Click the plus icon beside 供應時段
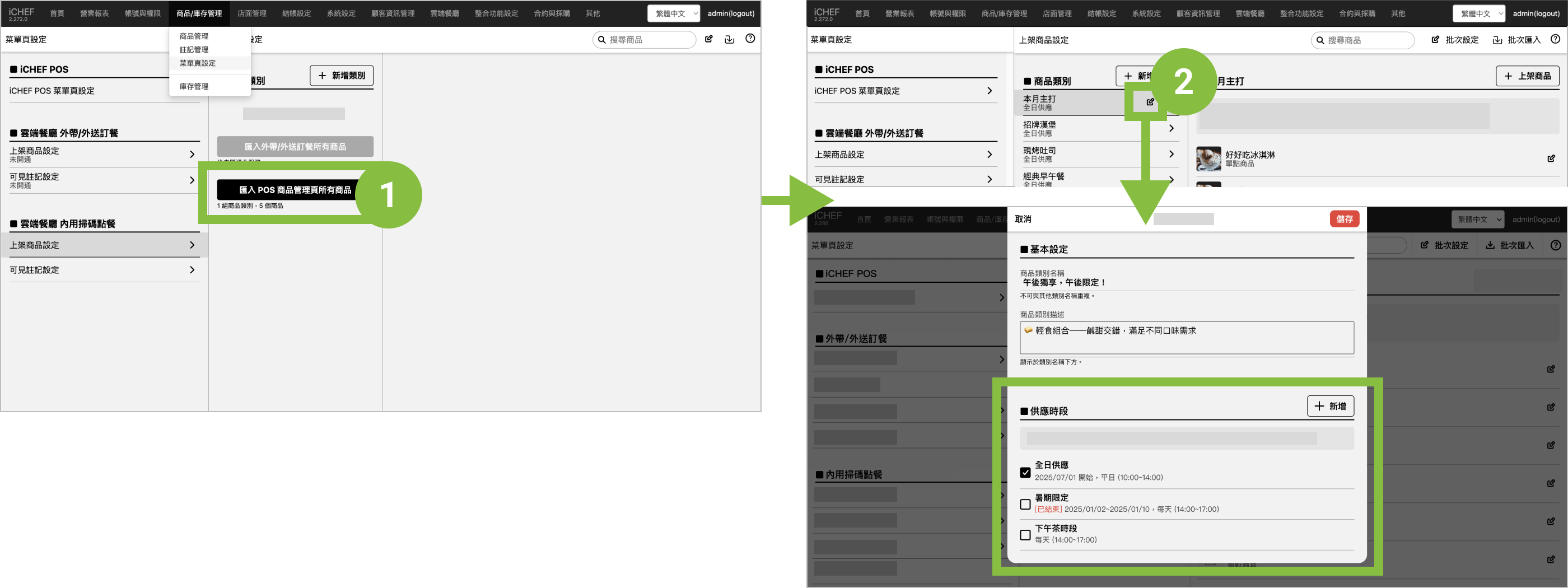Image resolution: width=1568 pixels, height=588 pixels. pyautogui.click(x=1318, y=406)
